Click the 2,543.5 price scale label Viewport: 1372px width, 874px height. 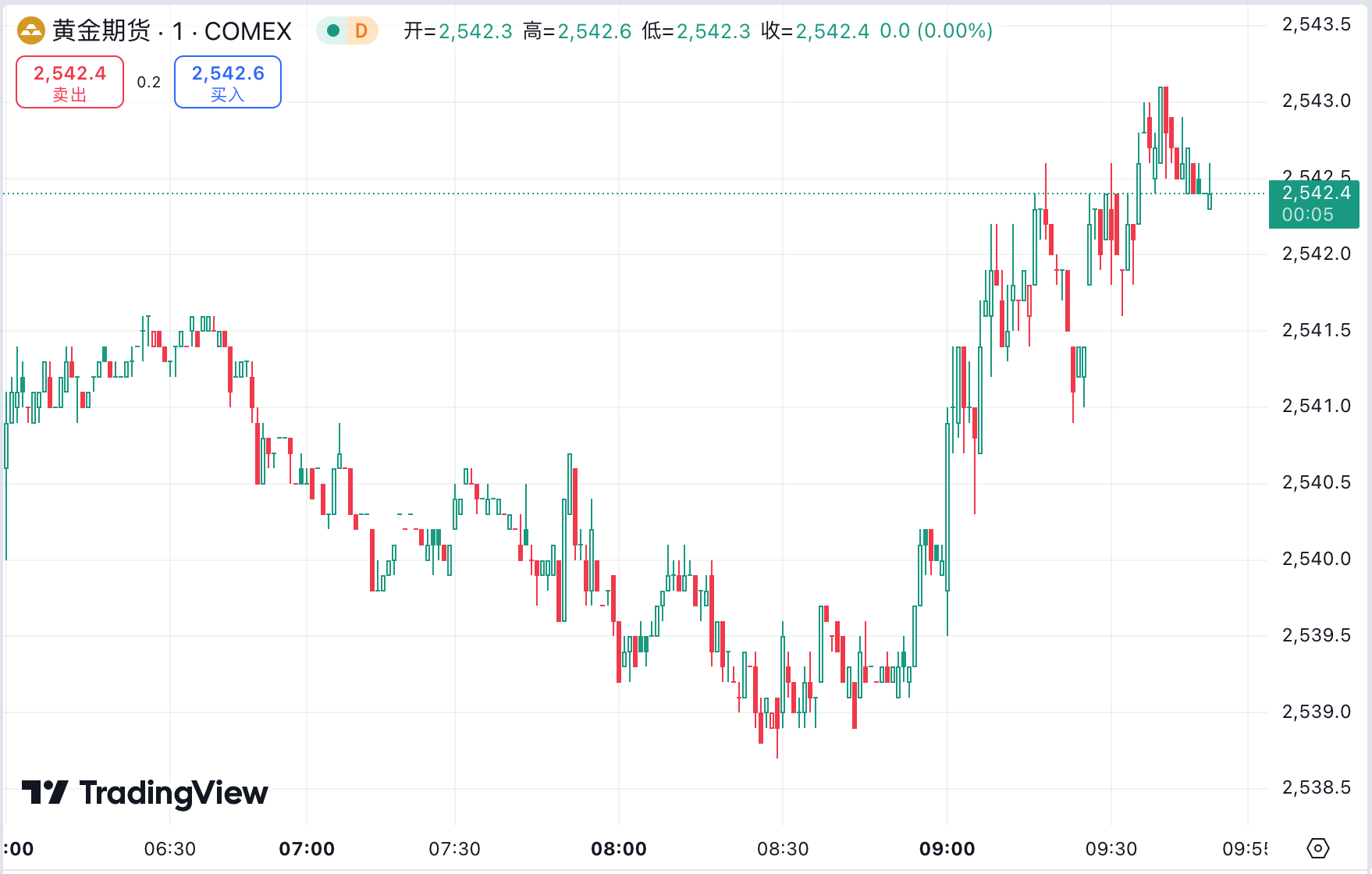[1316, 24]
